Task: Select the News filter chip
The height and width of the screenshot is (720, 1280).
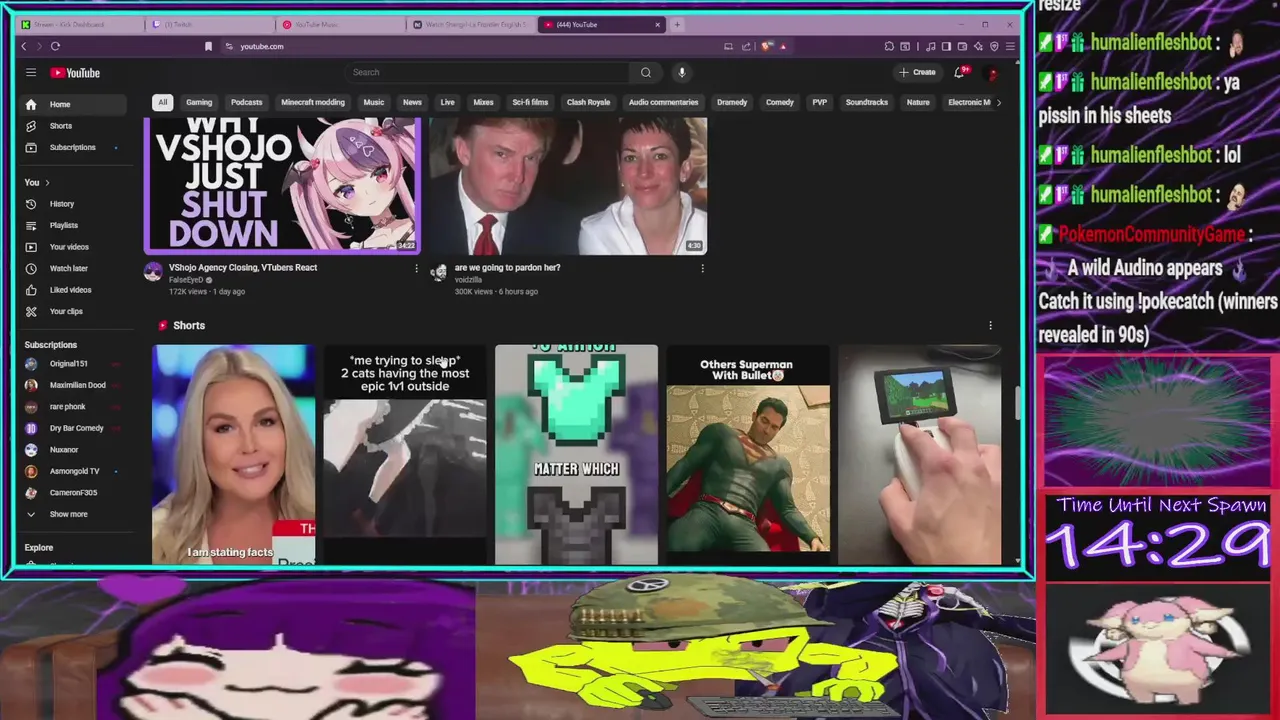Action: click(412, 102)
